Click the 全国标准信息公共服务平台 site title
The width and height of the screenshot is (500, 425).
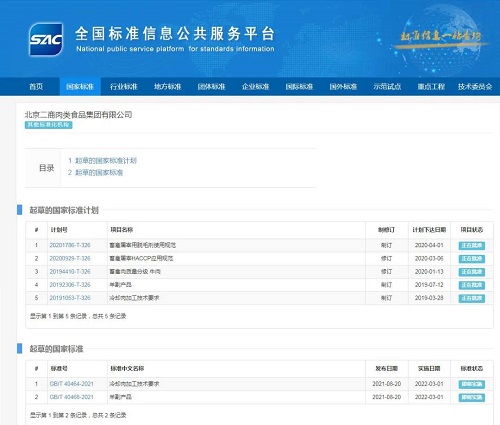175,34
